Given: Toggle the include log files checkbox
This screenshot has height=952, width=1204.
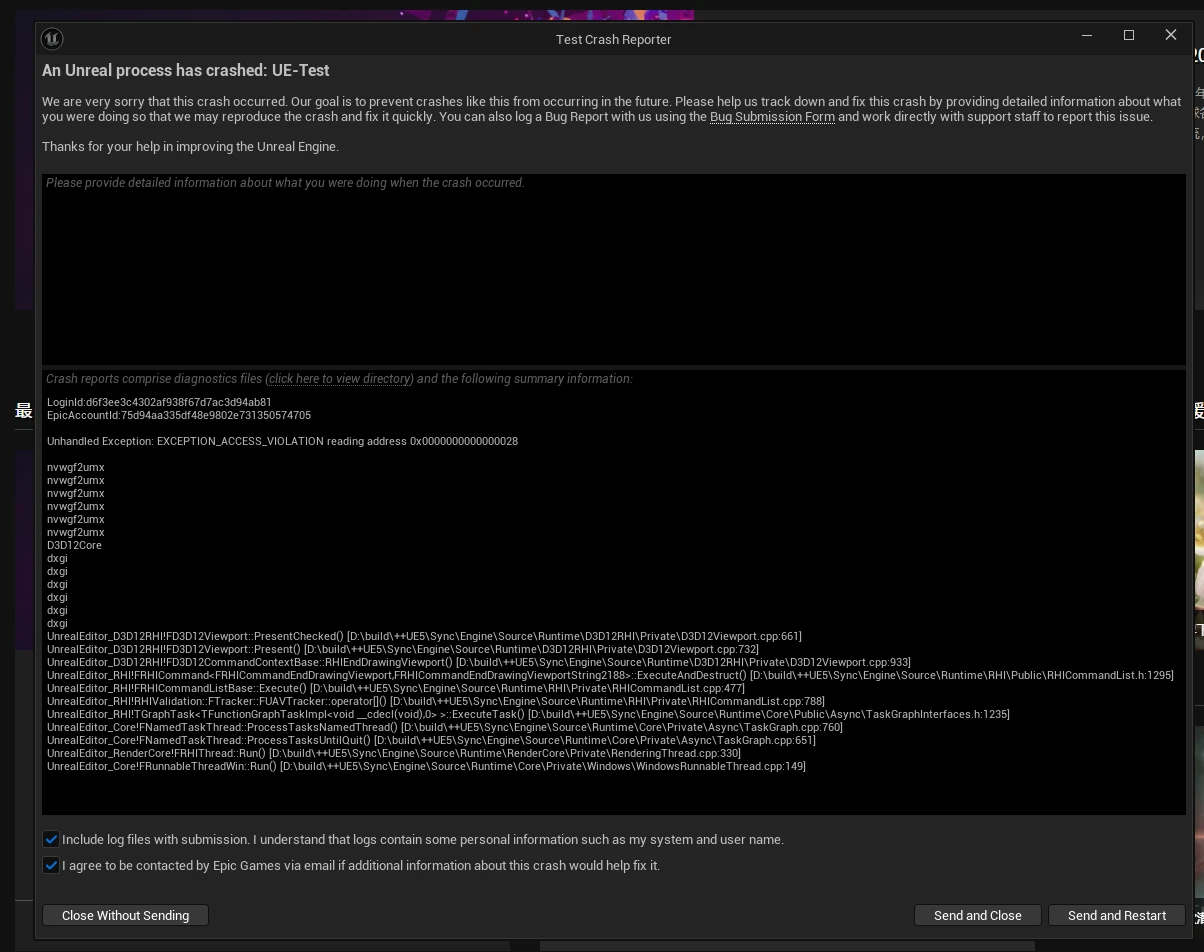Looking at the screenshot, I should [51, 839].
